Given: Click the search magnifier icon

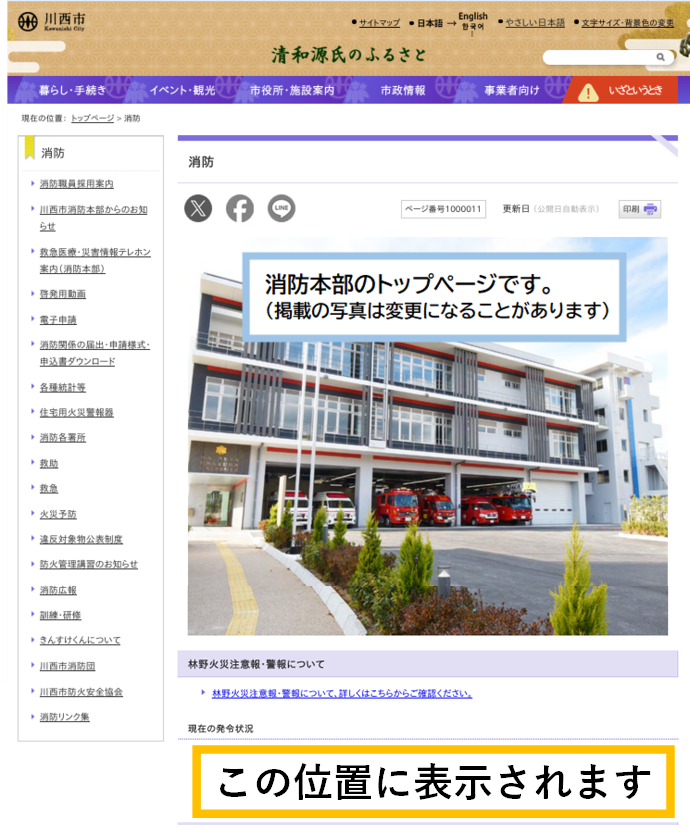Looking at the screenshot, I should click(660, 57).
